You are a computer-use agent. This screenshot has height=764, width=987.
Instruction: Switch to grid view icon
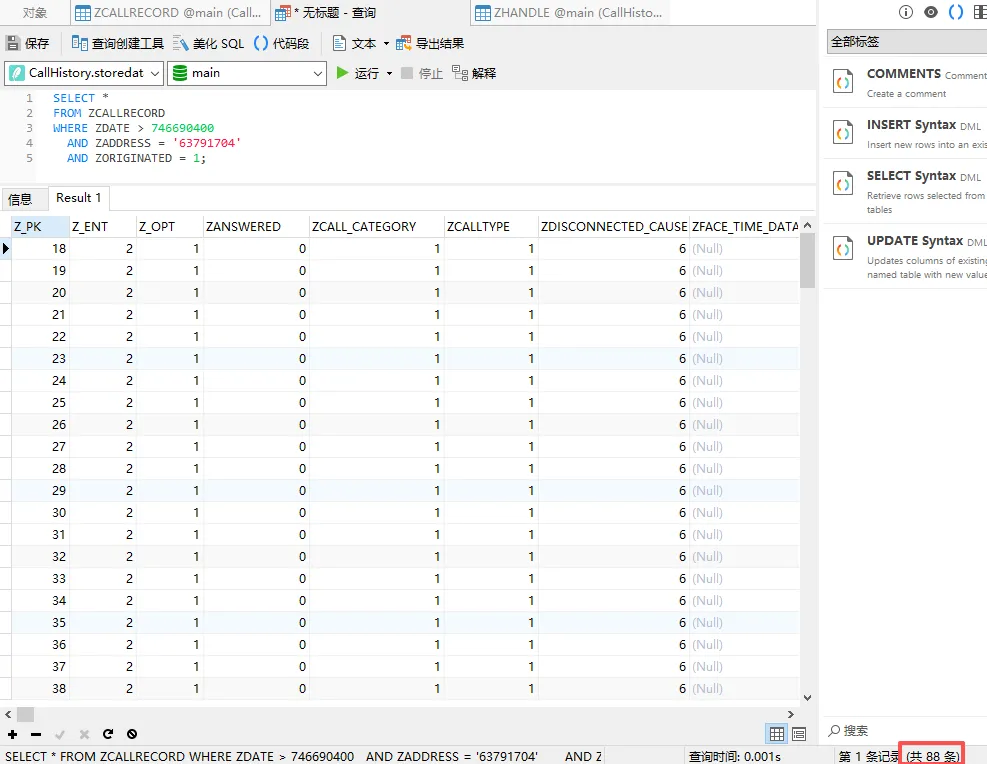click(777, 734)
